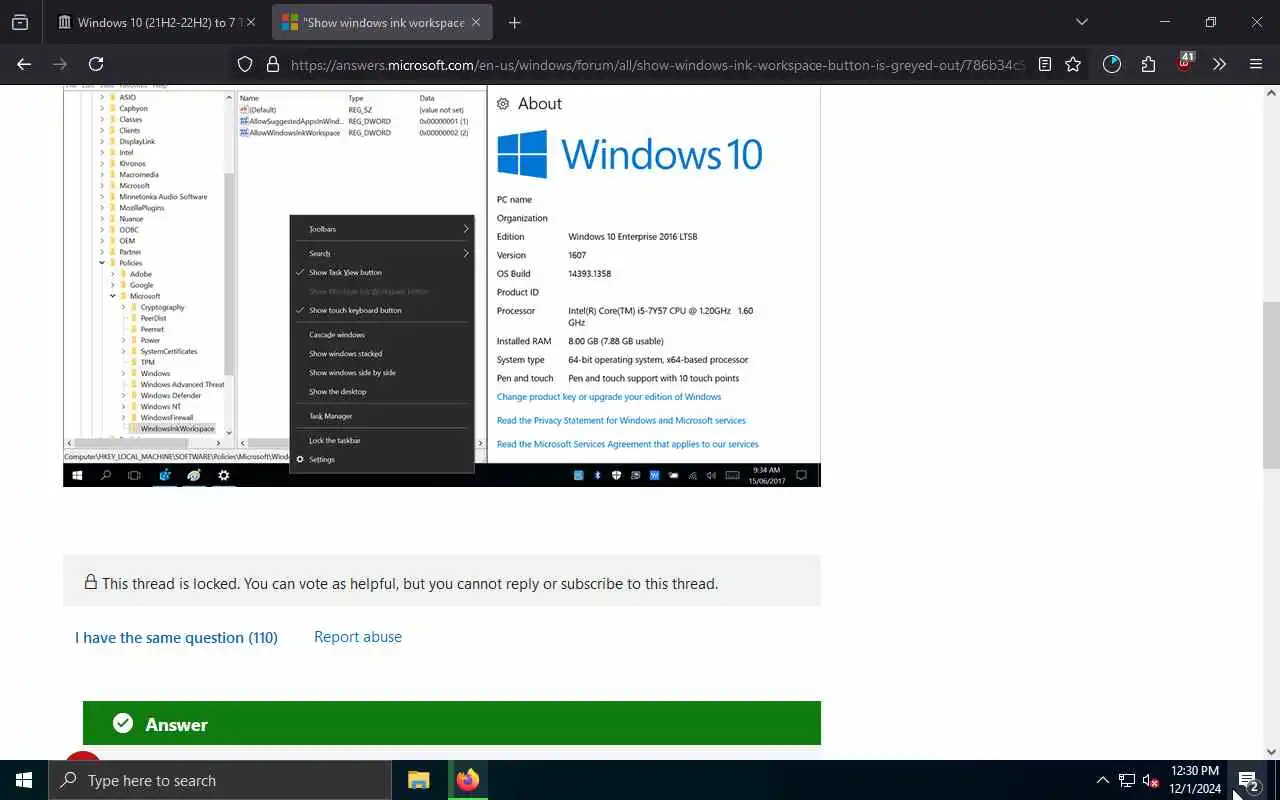Click the green Answer banner

[x=452, y=723]
